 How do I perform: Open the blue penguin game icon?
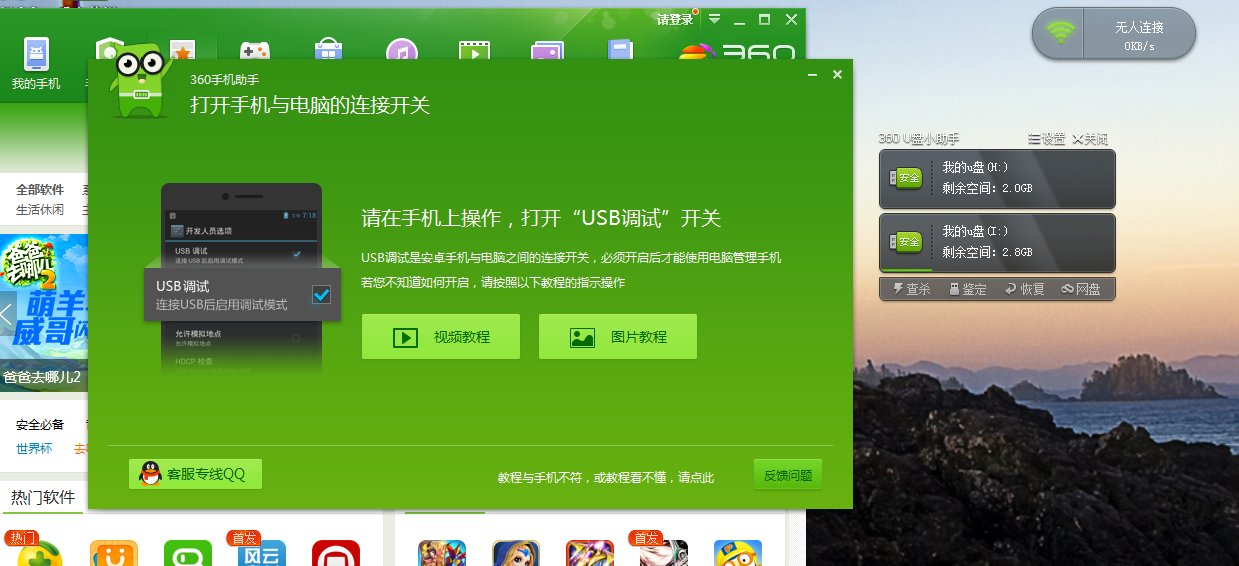pos(738,553)
